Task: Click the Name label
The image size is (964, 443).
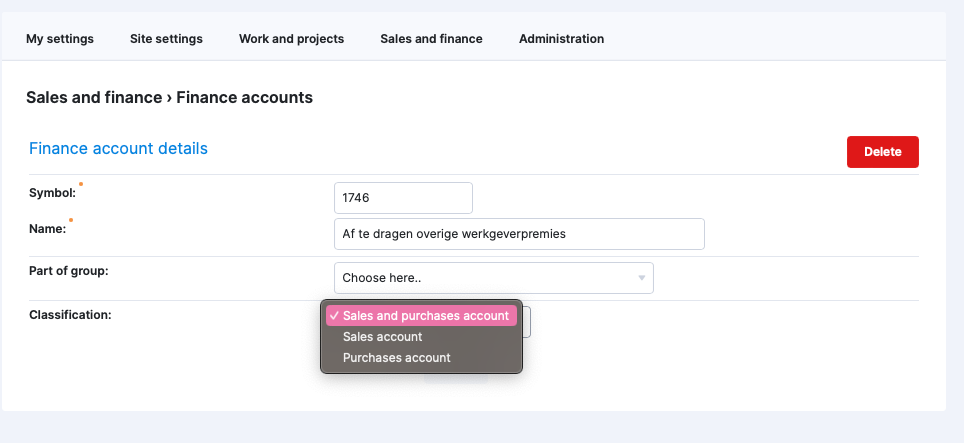Action: (x=47, y=229)
